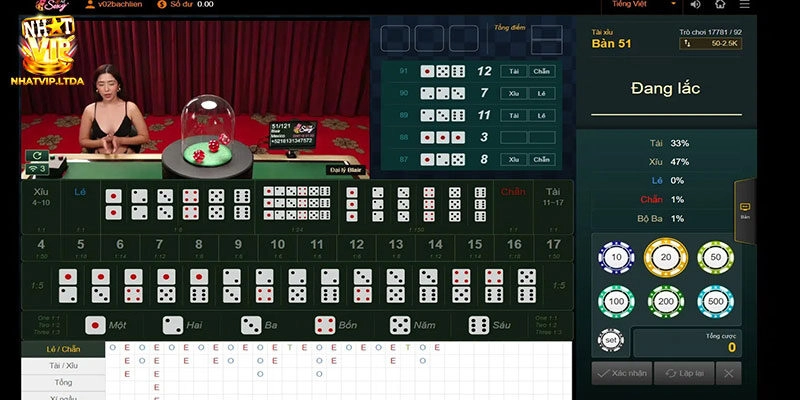
Task: Switch to the Tài / Xỉu history tab
Action: click(63, 366)
